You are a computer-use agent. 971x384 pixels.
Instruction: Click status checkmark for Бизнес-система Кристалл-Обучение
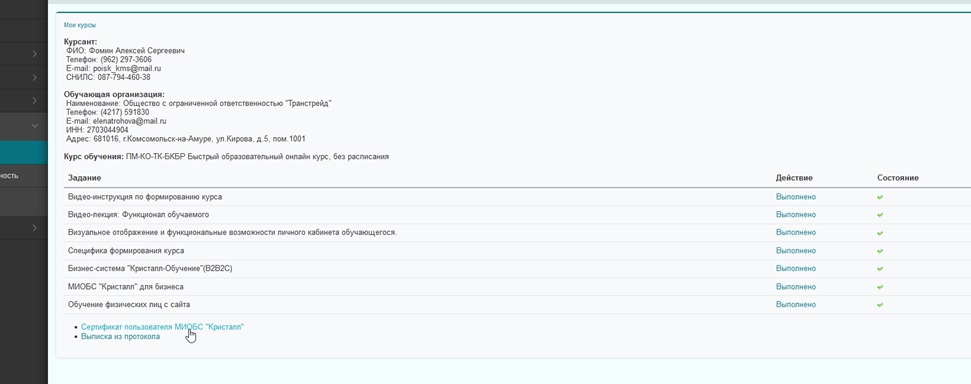880,269
